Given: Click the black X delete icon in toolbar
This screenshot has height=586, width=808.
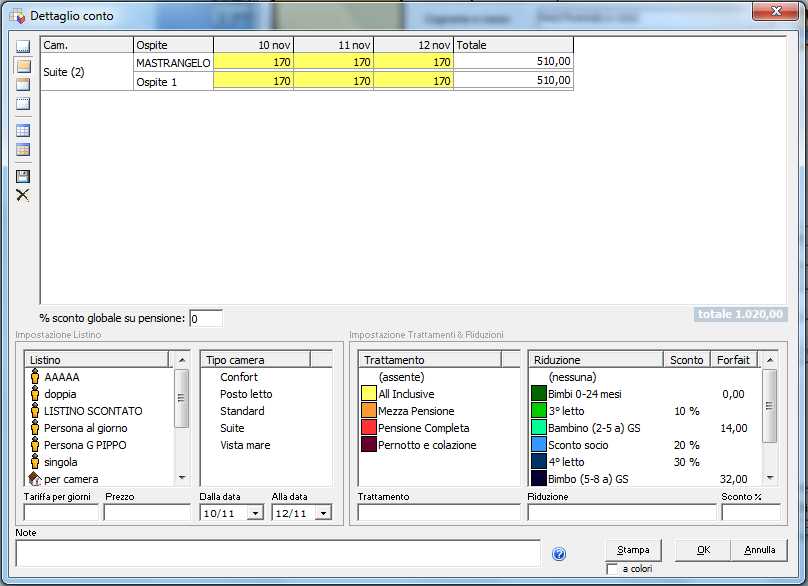Looking at the screenshot, I should click(x=23, y=195).
